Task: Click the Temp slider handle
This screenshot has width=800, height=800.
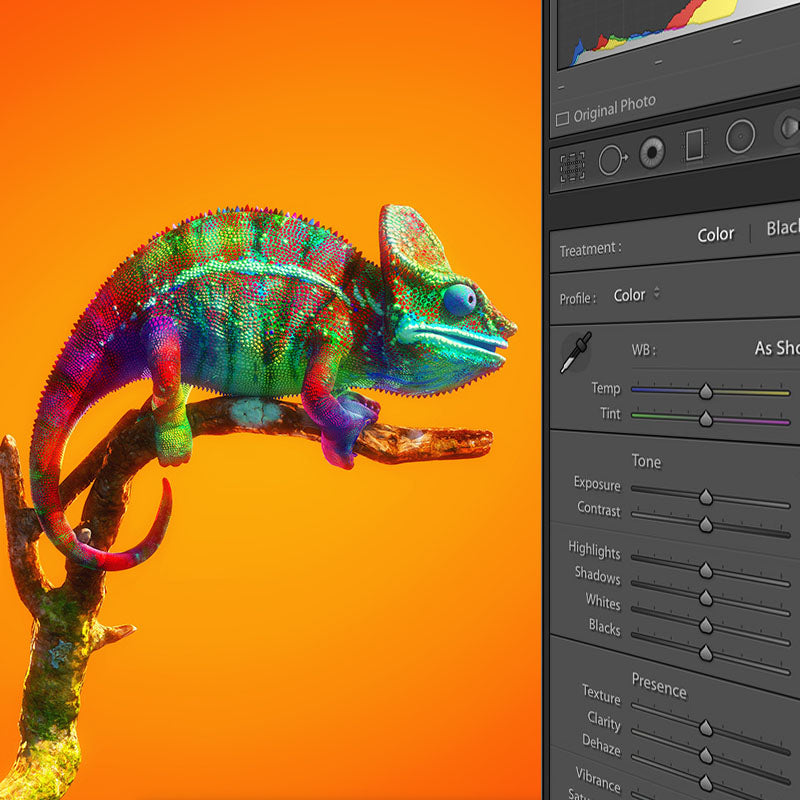Action: point(706,391)
